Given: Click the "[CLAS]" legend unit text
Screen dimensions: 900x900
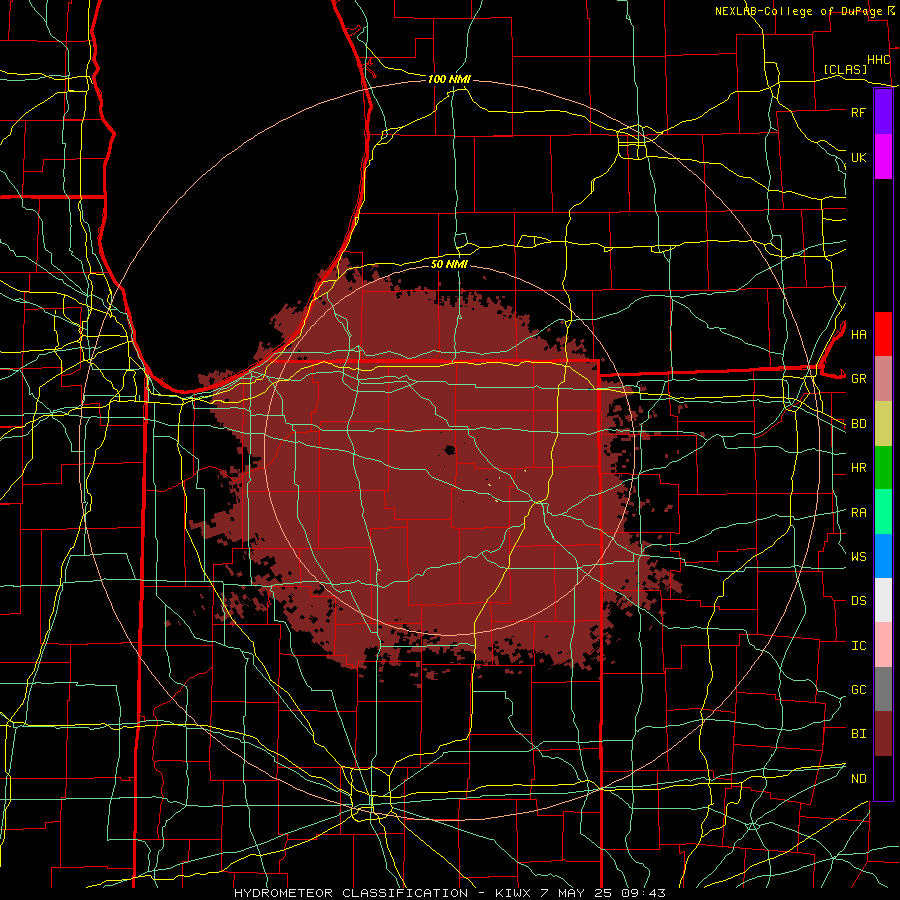Looking at the screenshot, I should coord(845,69).
